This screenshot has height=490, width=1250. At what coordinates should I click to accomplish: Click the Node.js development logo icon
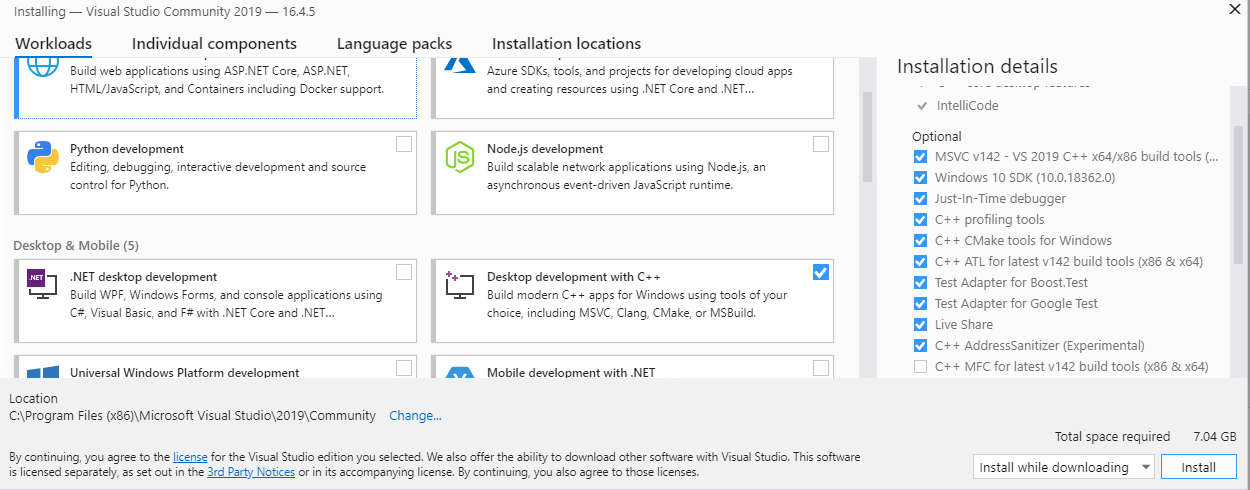tap(460, 157)
